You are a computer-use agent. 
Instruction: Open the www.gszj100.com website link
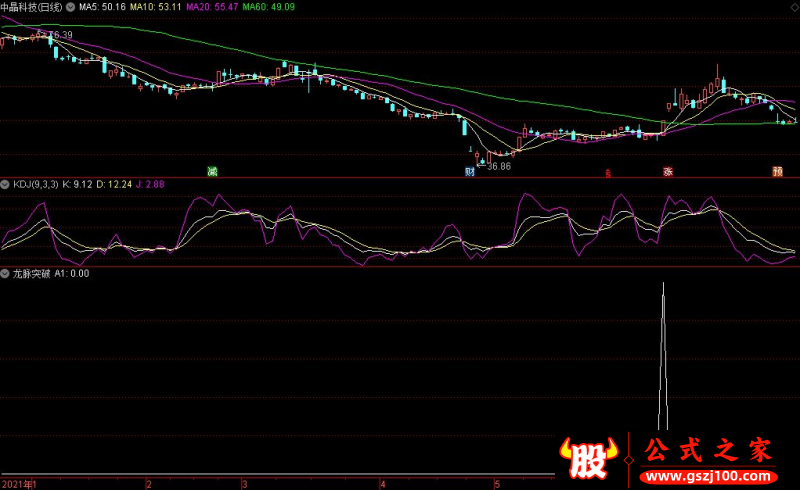point(708,477)
